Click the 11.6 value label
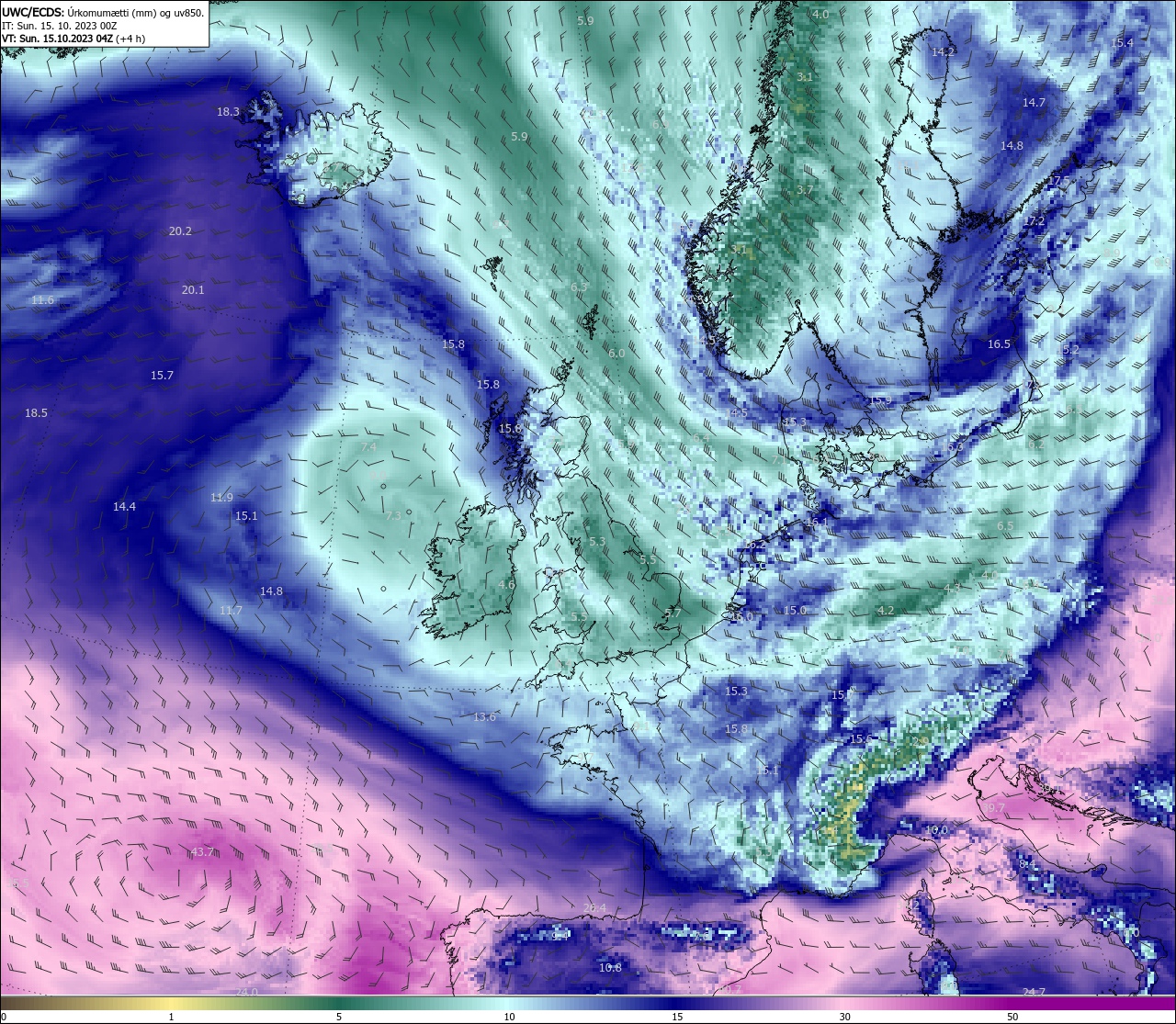The image size is (1176, 1024). pos(42,300)
